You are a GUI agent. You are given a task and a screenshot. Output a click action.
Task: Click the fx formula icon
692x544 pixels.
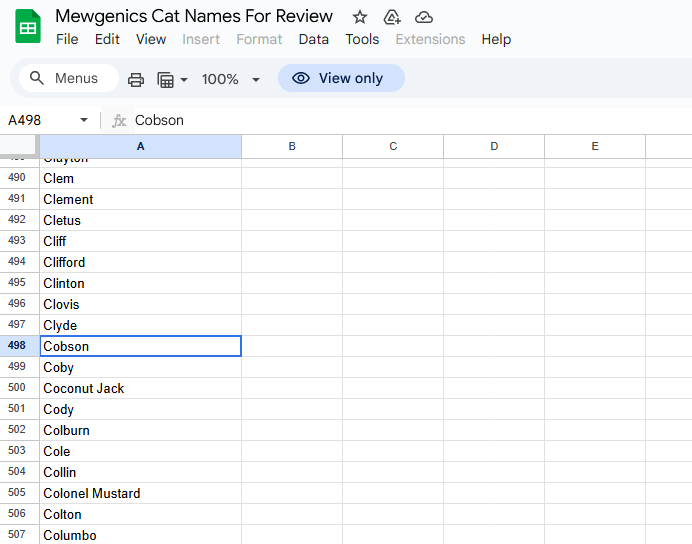point(119,120)
